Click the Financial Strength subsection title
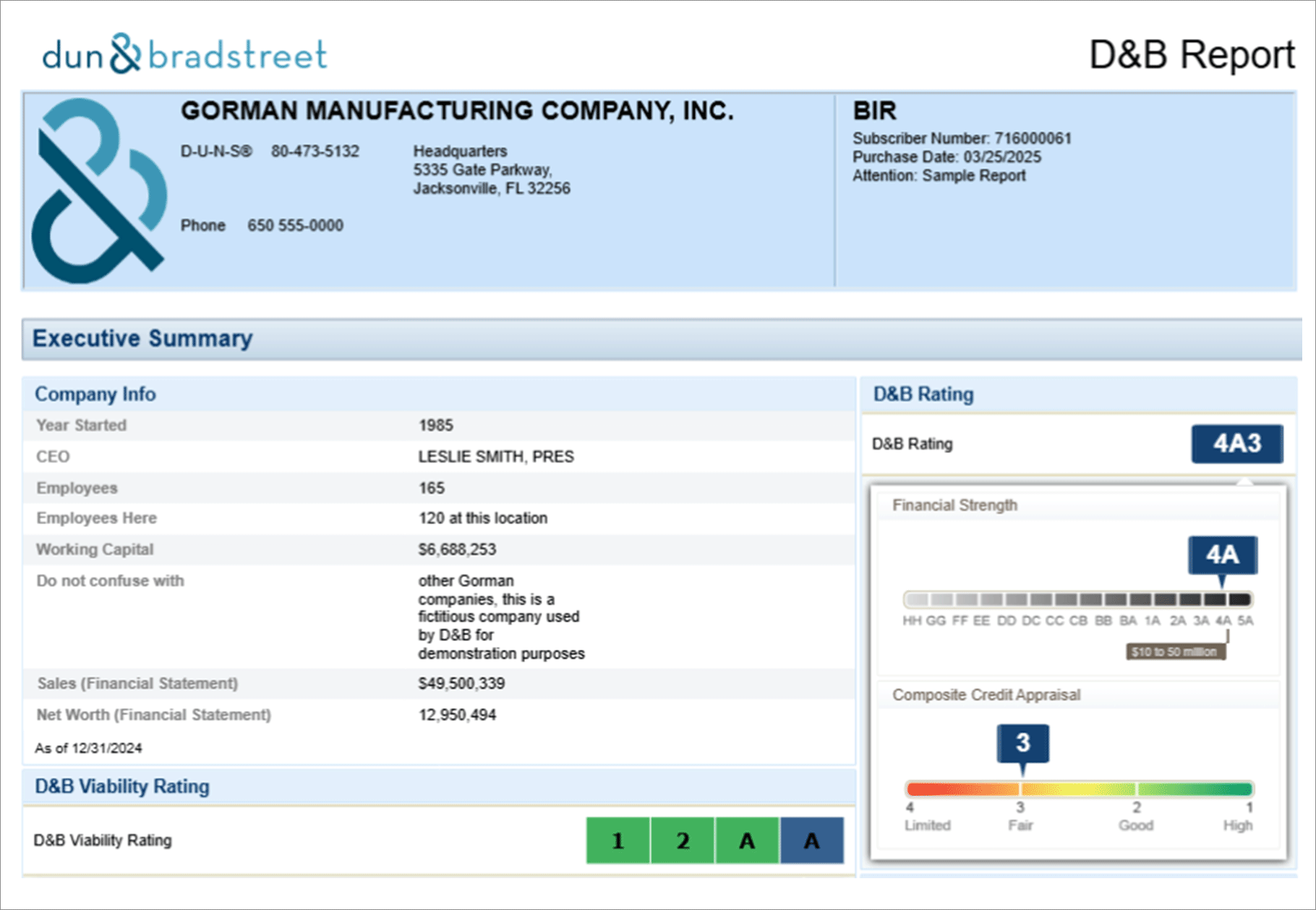1316x910 pixels. [x=954, y=505]
